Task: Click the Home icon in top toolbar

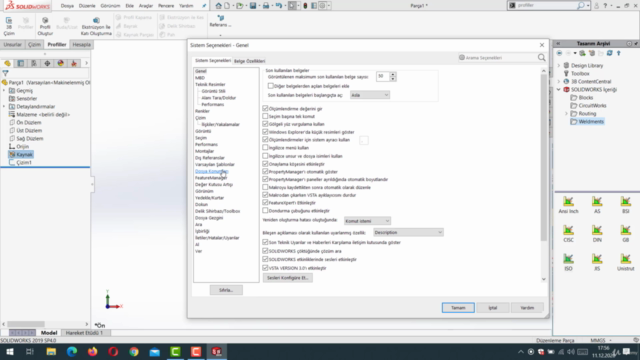Action: click(x=218, y=6)
